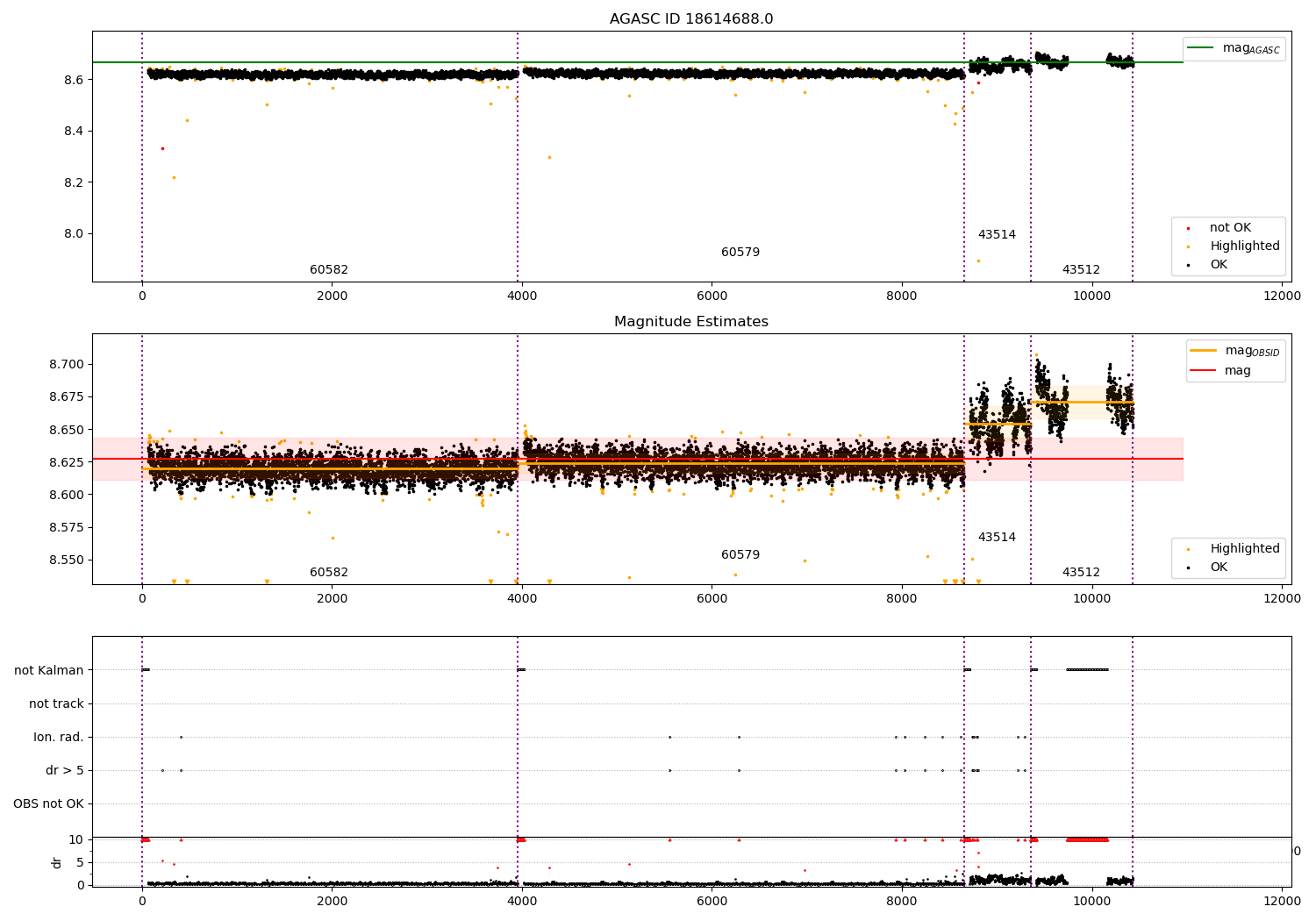Screen dimensions: 1316x921
Task: Click x-axis tick 6000 under Magnitude Estimates plot
Action: [712, 598]
